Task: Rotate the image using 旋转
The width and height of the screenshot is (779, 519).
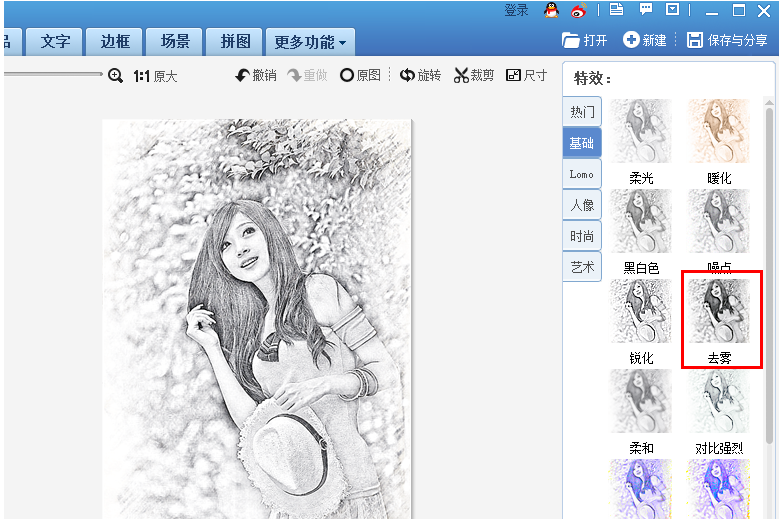Action: 420,76
